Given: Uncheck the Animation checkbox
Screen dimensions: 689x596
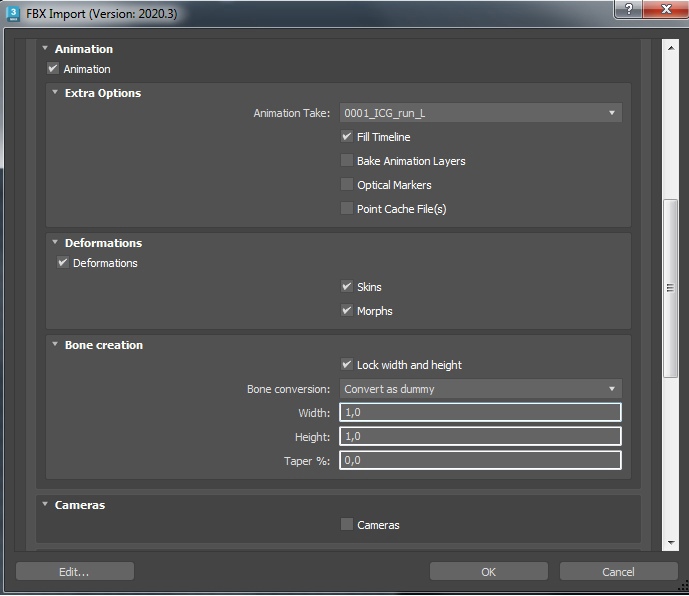Looking at the screenshot, I should tap(53, 69).
